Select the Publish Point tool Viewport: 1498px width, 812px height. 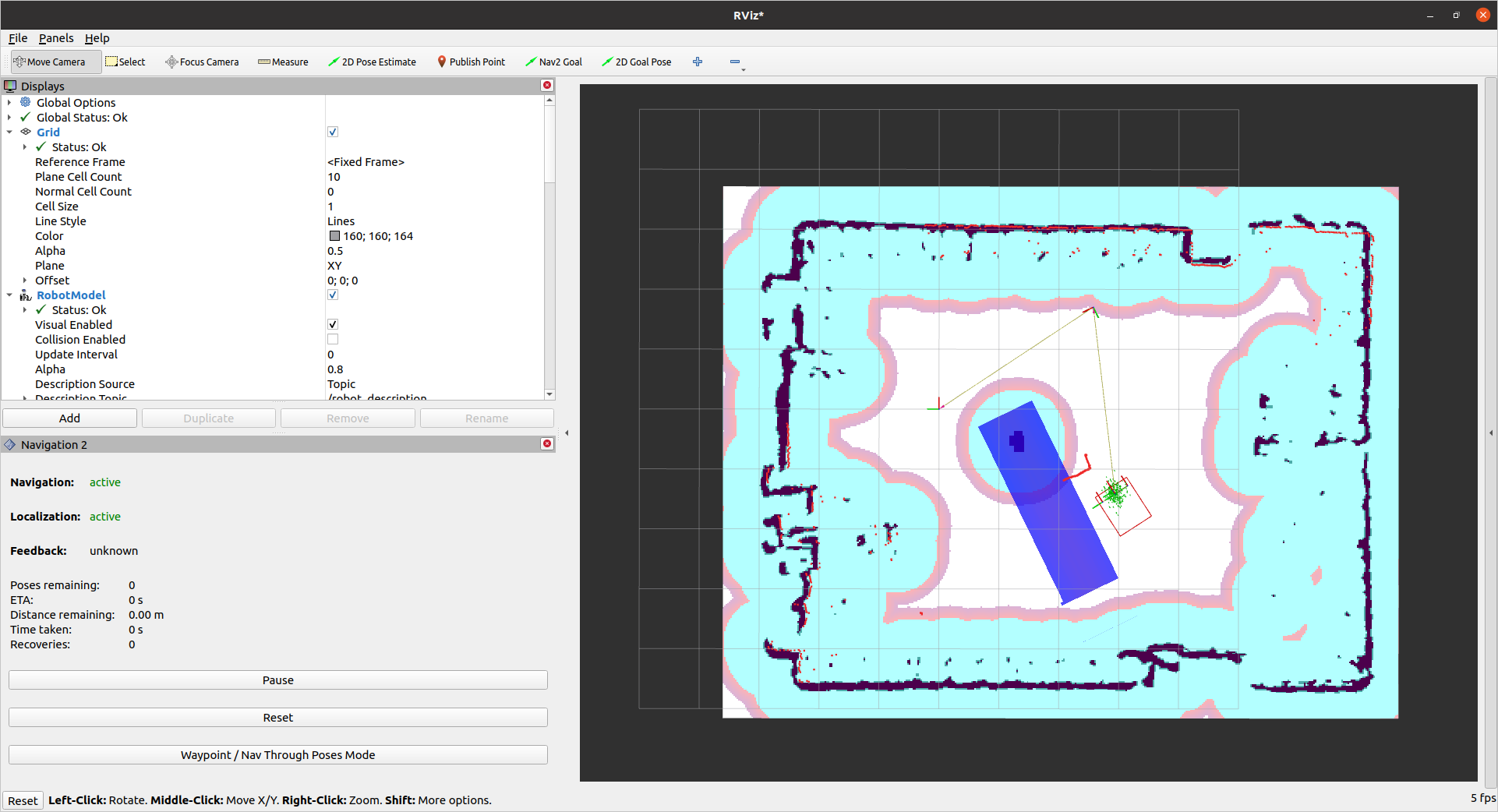click(x=471, y=62)
